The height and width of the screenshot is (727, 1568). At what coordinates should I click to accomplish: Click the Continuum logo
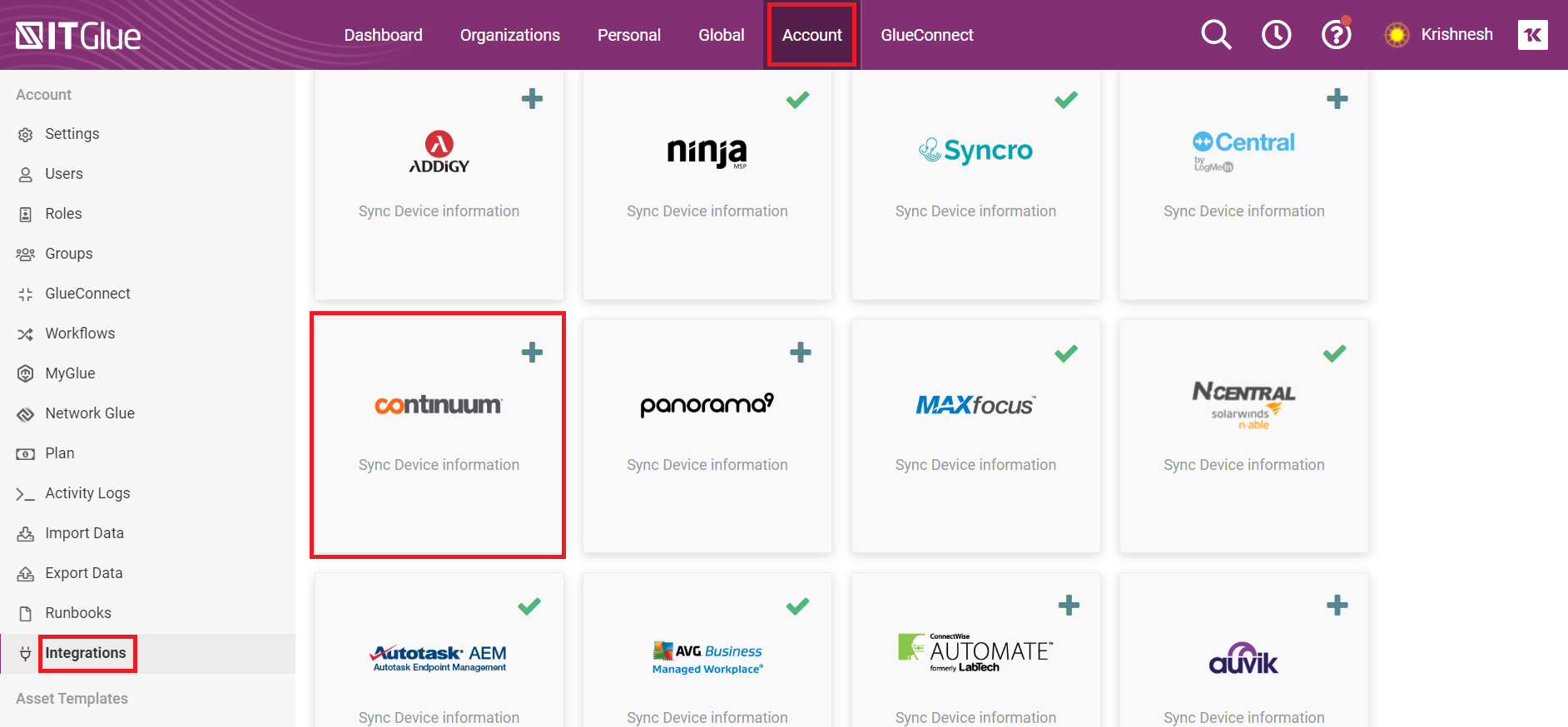[439, 405]
